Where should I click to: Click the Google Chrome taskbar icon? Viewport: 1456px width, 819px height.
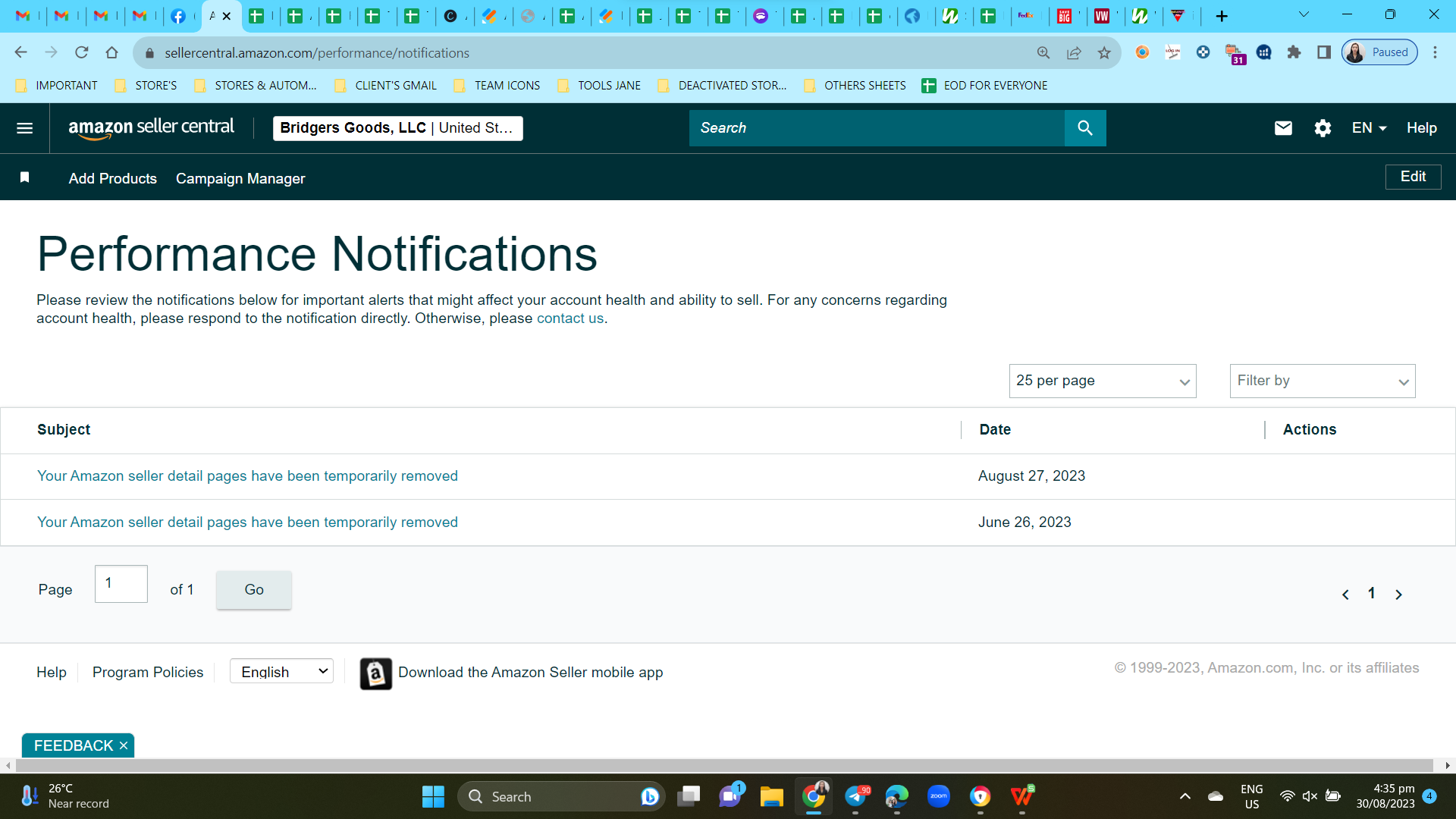814,796
